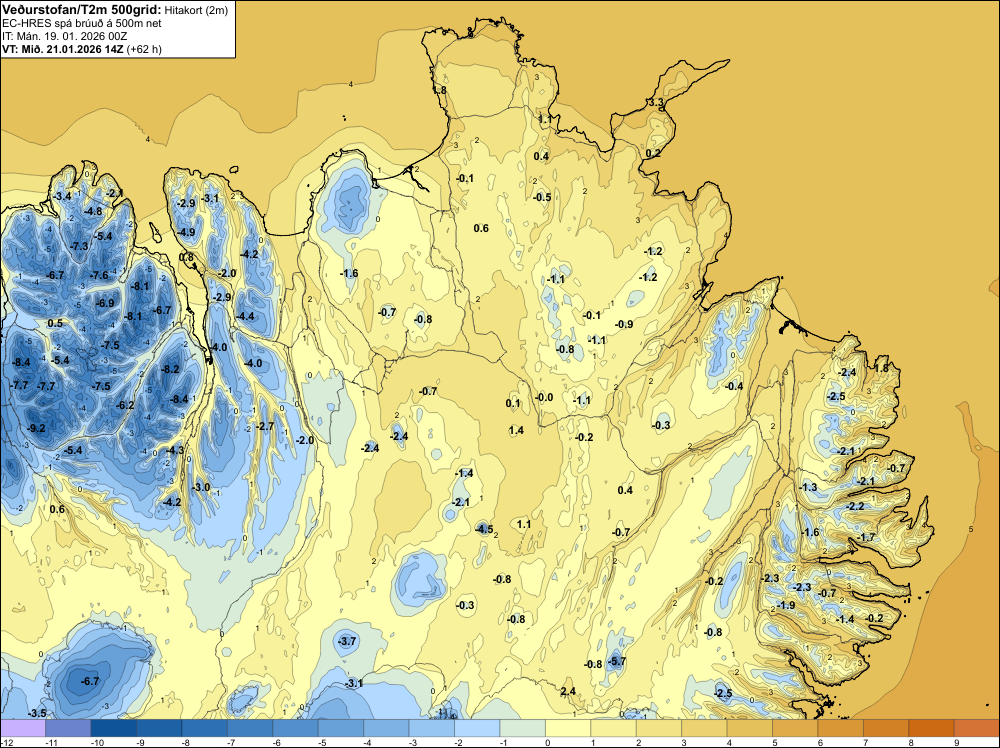The width and height of the screenshot is (1000, 748).
Task: Click the -3.0 temperature value
Action: 202,487
